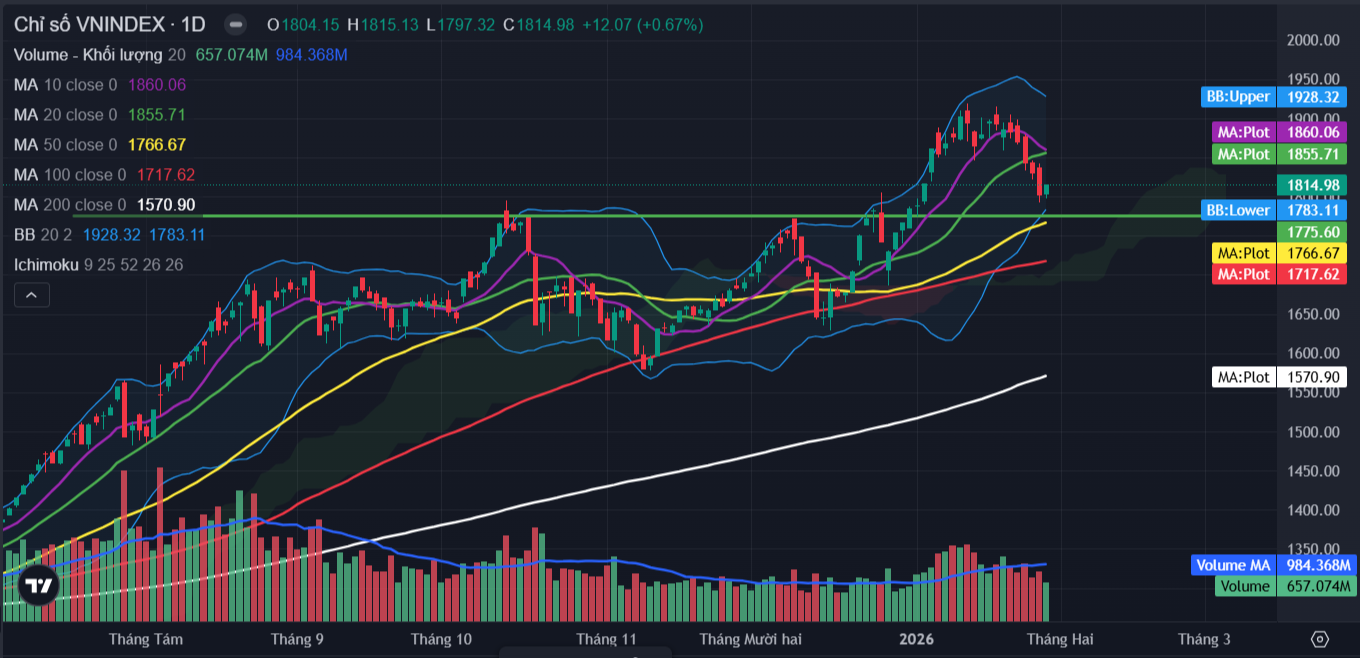Select the MA 50 close indicator legend
Screen dimensions: 1360x658
(65, 145)
